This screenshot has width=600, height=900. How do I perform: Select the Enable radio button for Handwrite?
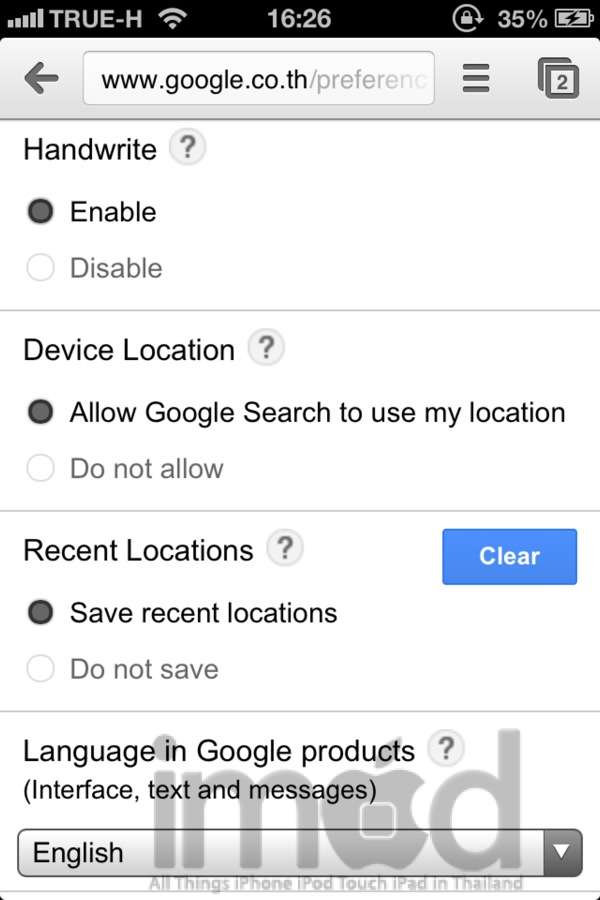point(41,212)
